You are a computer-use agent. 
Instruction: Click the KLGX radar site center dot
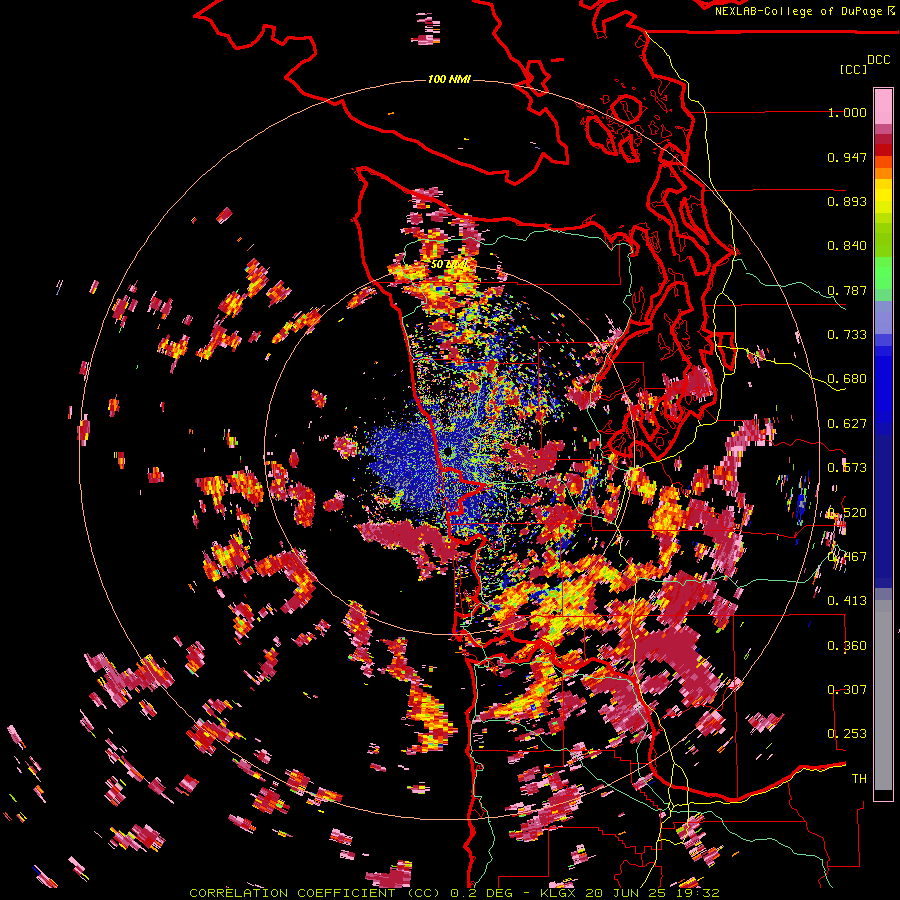tap(447, 453)
